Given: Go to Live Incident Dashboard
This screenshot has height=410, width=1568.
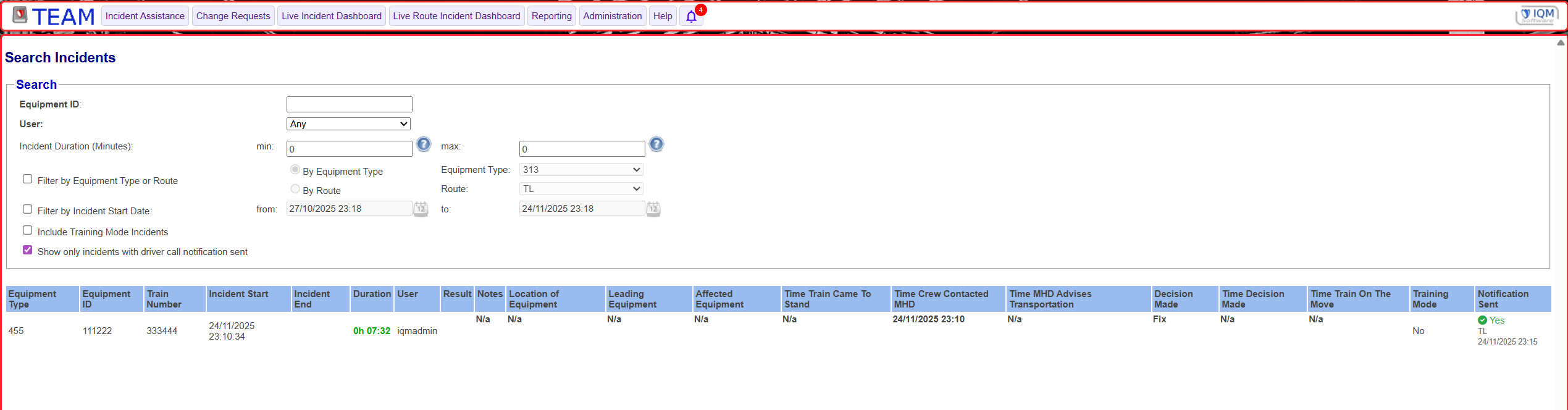Looking at the screenshot, I should pyautogui.click(x=332, y=16).
